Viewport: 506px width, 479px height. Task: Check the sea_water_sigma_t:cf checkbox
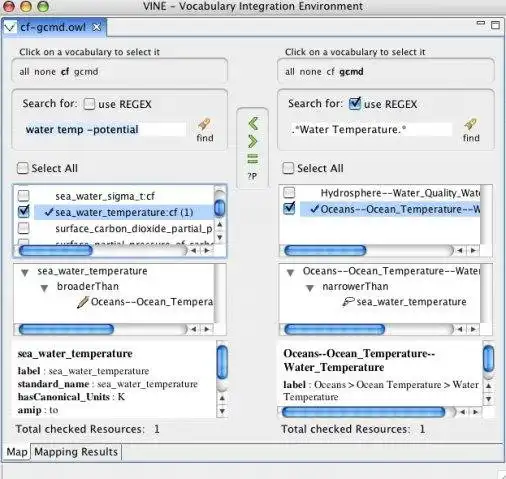23,196
